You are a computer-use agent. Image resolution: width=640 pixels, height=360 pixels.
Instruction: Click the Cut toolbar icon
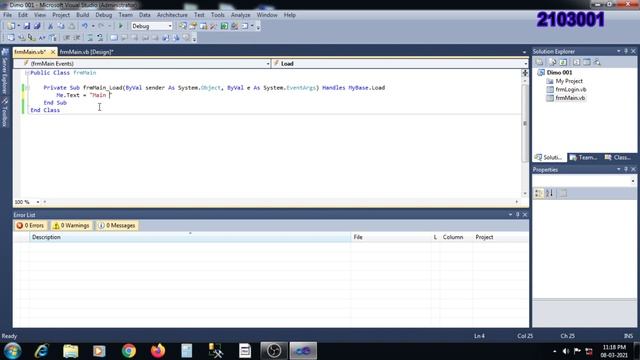[50, 26]
